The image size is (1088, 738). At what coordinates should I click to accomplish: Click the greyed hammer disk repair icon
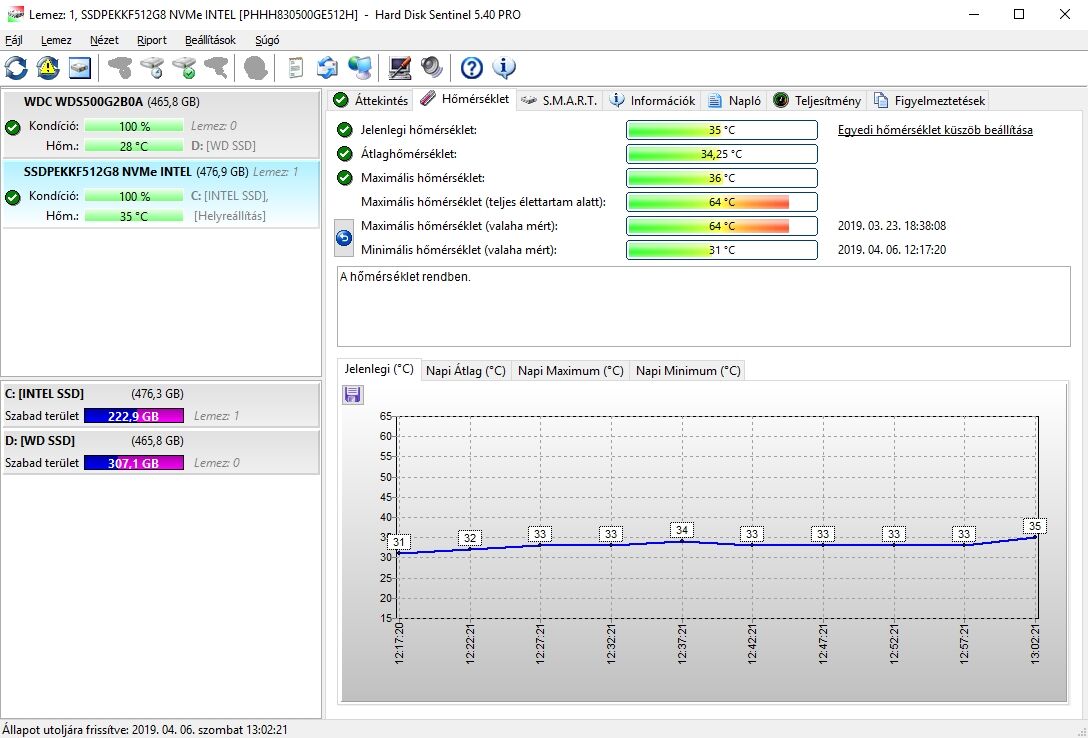click(216, 68)
